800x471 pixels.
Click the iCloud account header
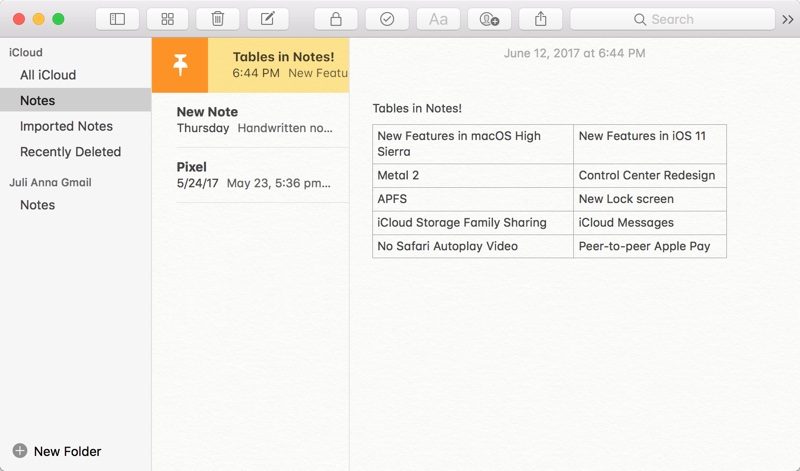pyautogui.click(x=26, y=52)
